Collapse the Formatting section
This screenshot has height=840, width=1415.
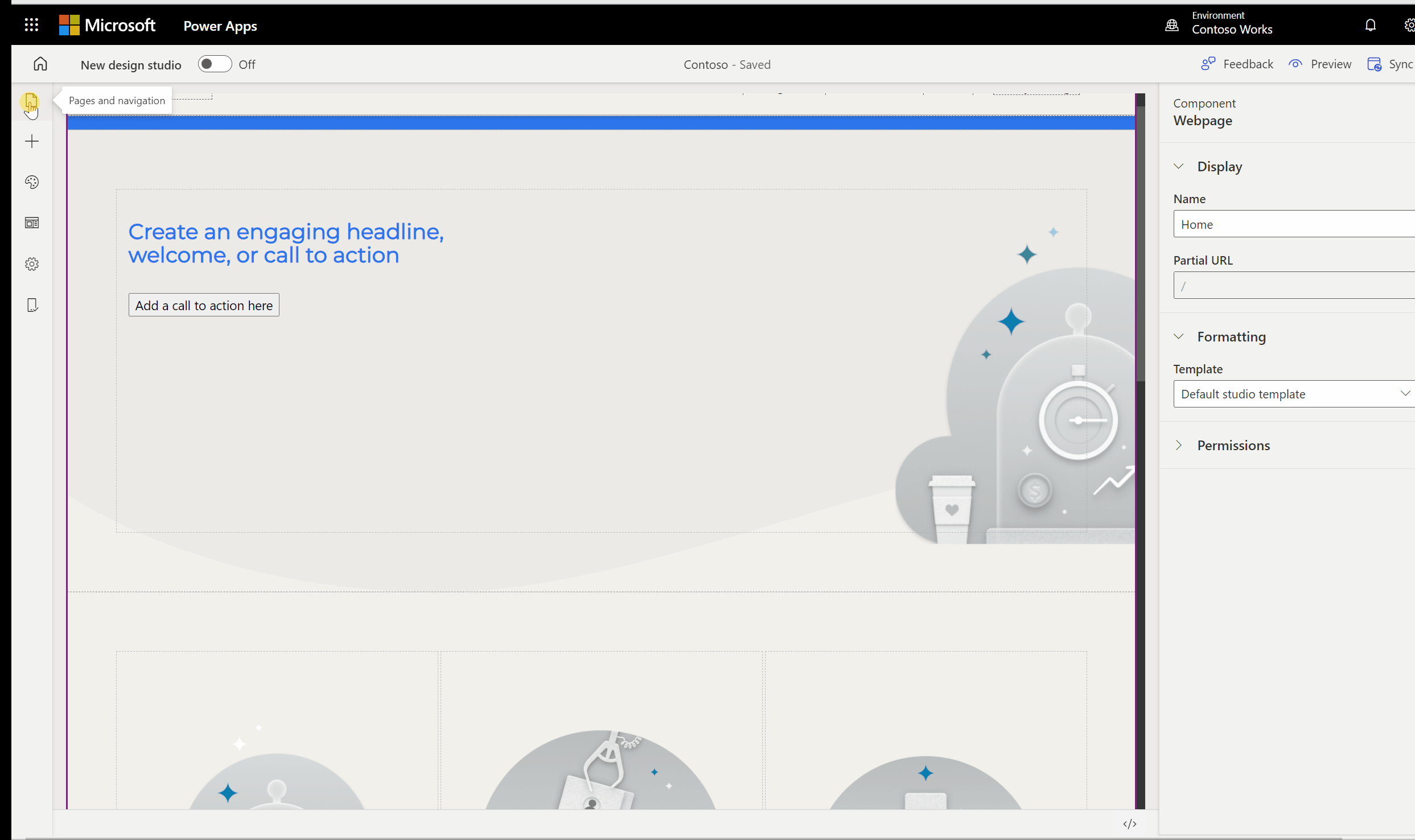(x=1179, y=336)
